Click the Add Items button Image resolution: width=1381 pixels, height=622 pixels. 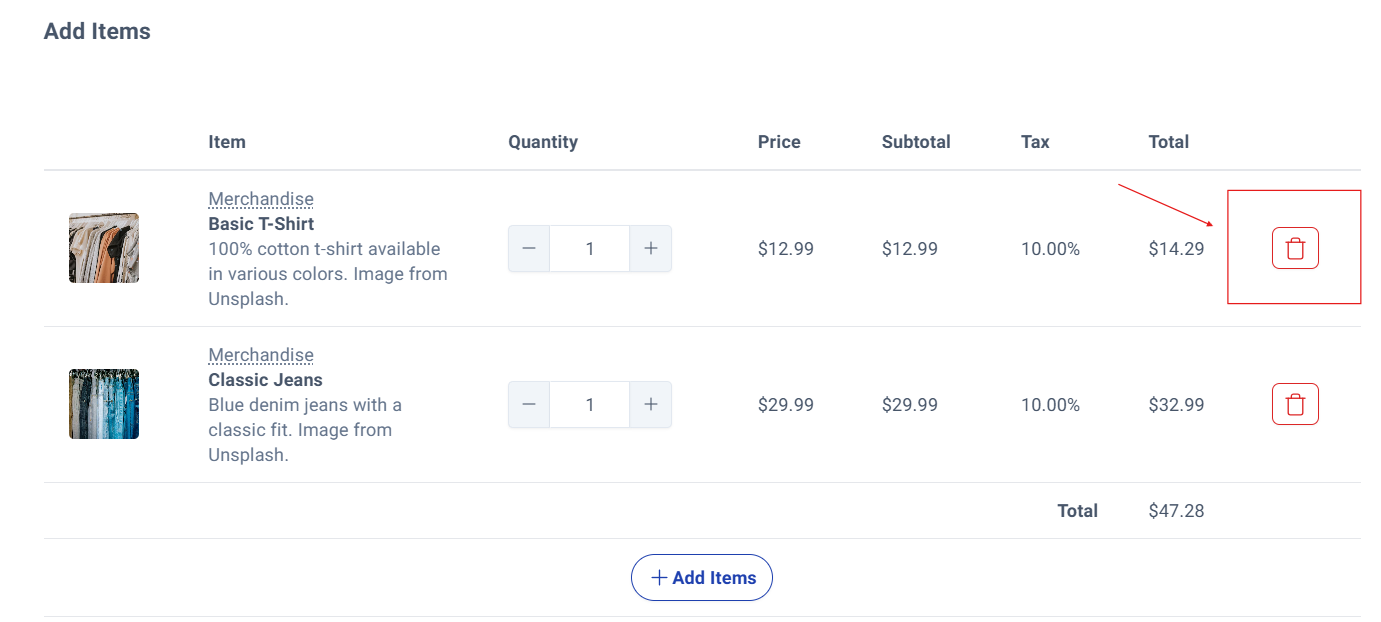(x=701, y=577)
